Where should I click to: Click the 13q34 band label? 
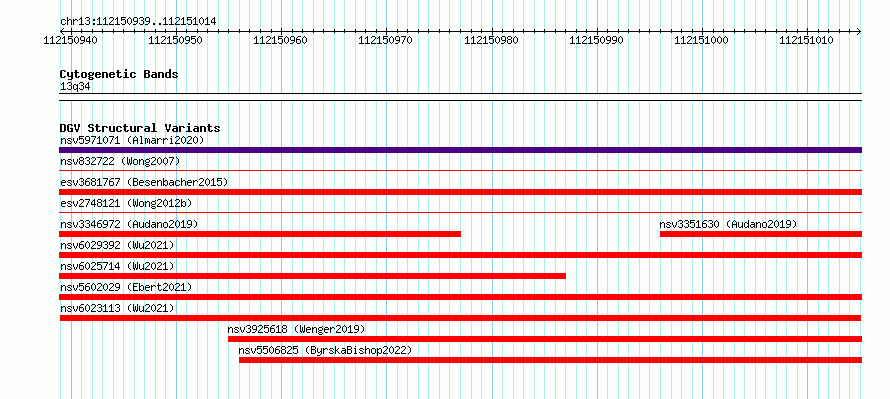pyautogui.click(x=75, y=87)
